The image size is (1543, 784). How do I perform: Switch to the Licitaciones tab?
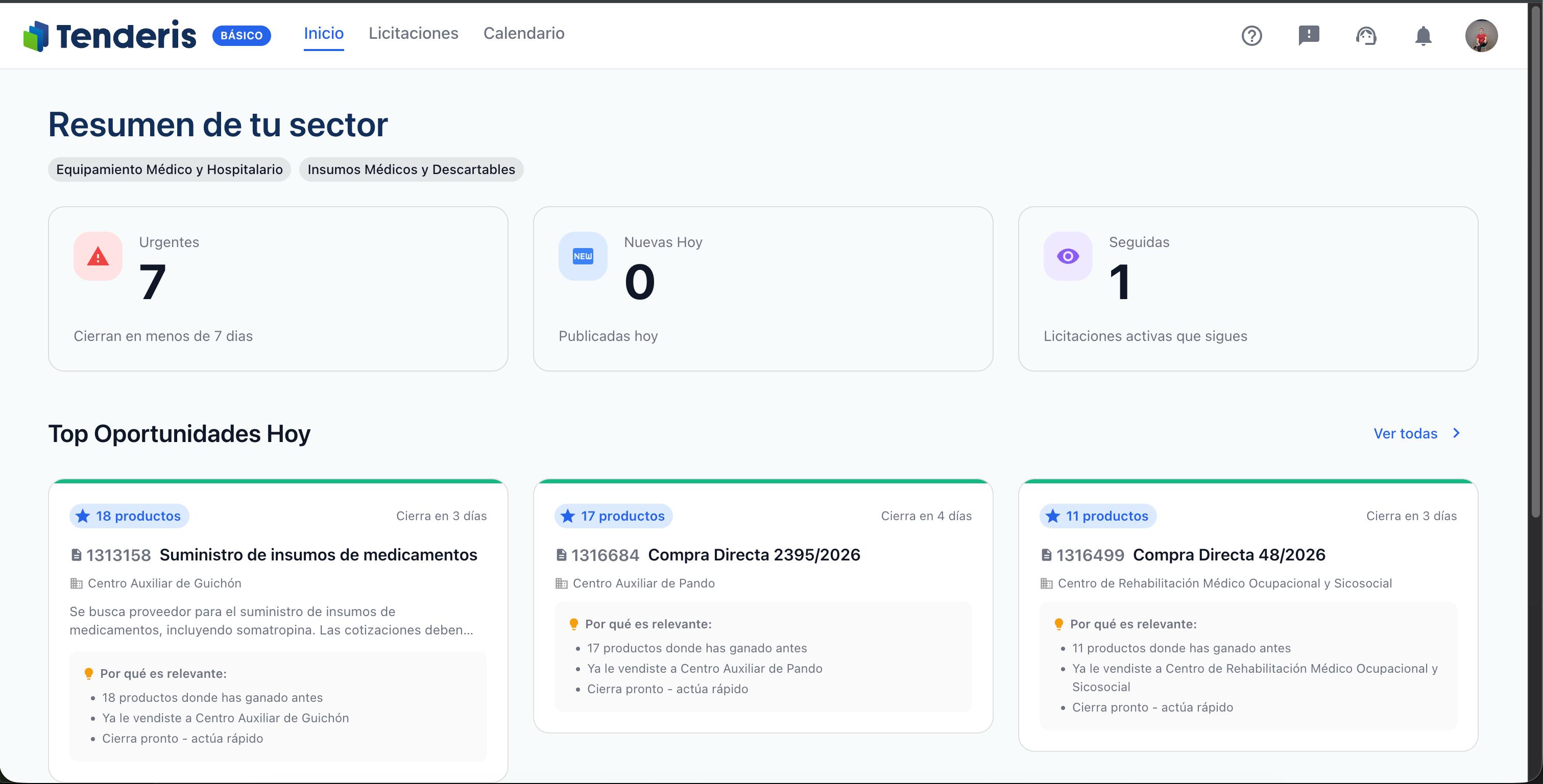[x=413, y=34]
